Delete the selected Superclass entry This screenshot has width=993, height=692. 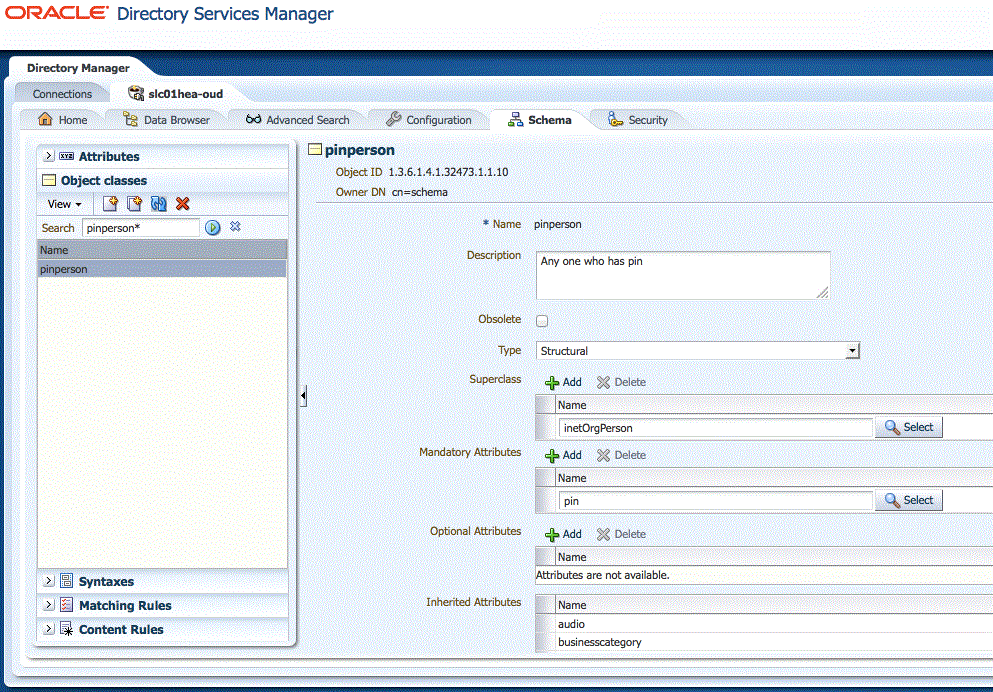pos(621,382)
